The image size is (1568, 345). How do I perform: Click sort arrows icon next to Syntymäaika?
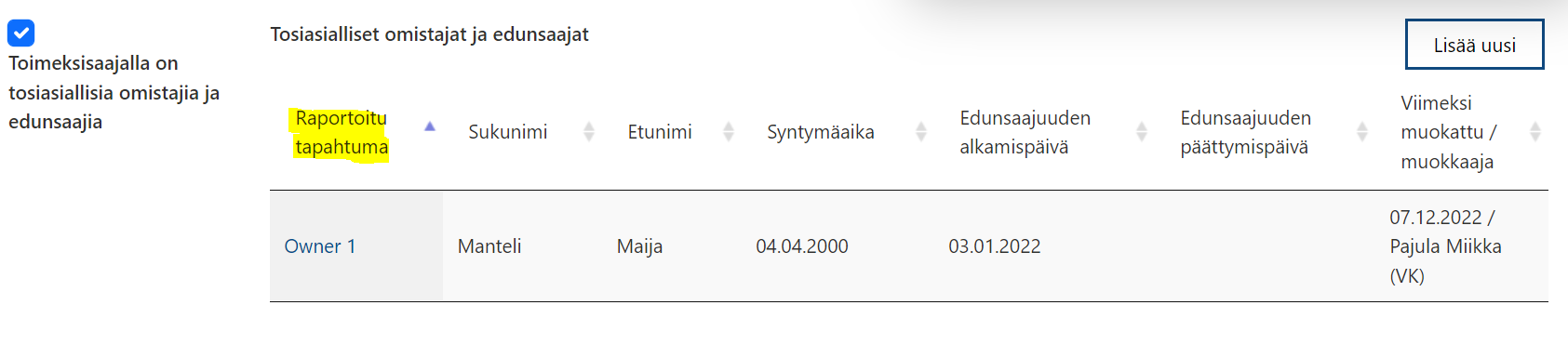[x=921, y=132]
